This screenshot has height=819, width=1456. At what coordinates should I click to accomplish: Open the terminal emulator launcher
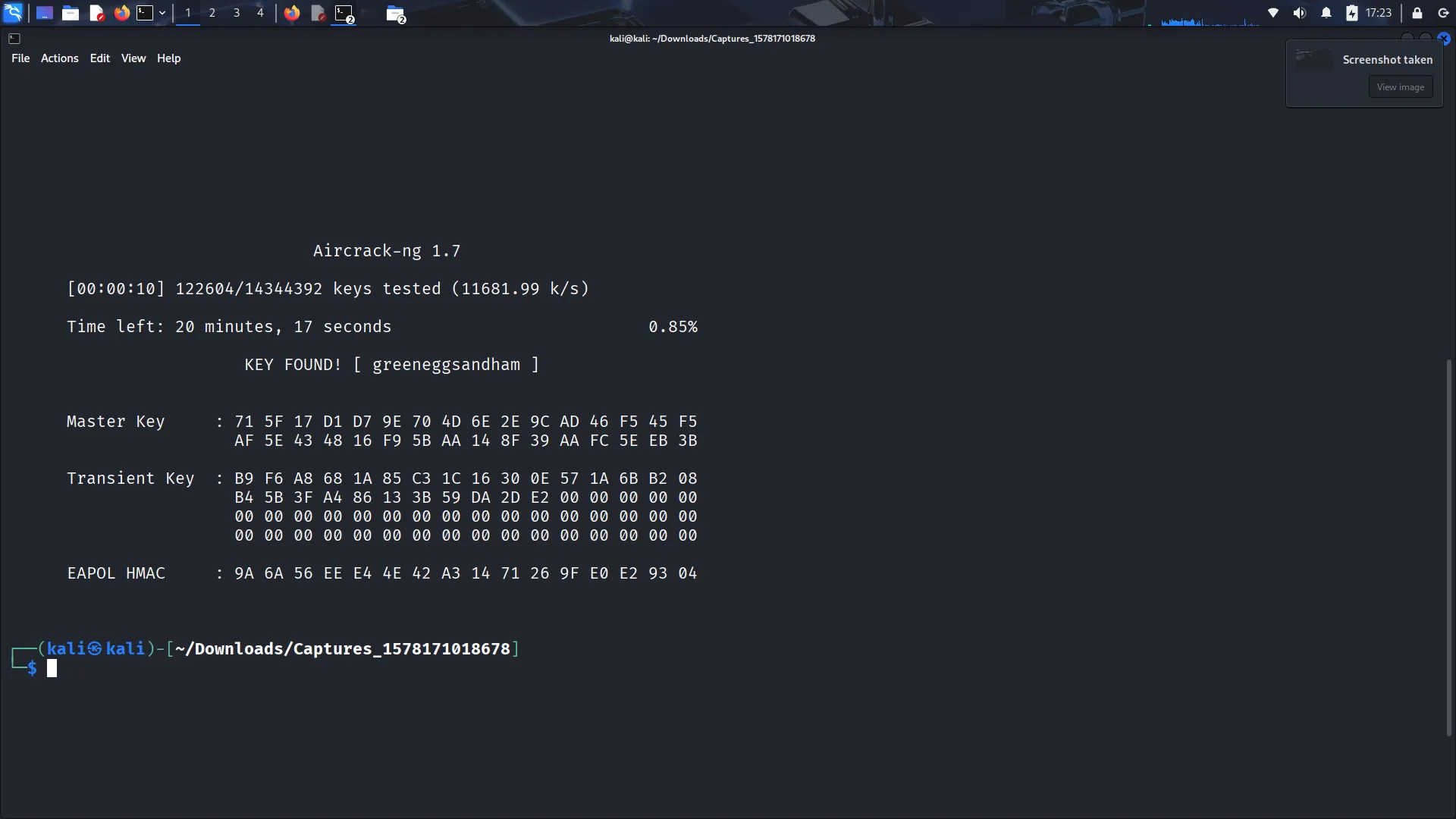point(145,13)
